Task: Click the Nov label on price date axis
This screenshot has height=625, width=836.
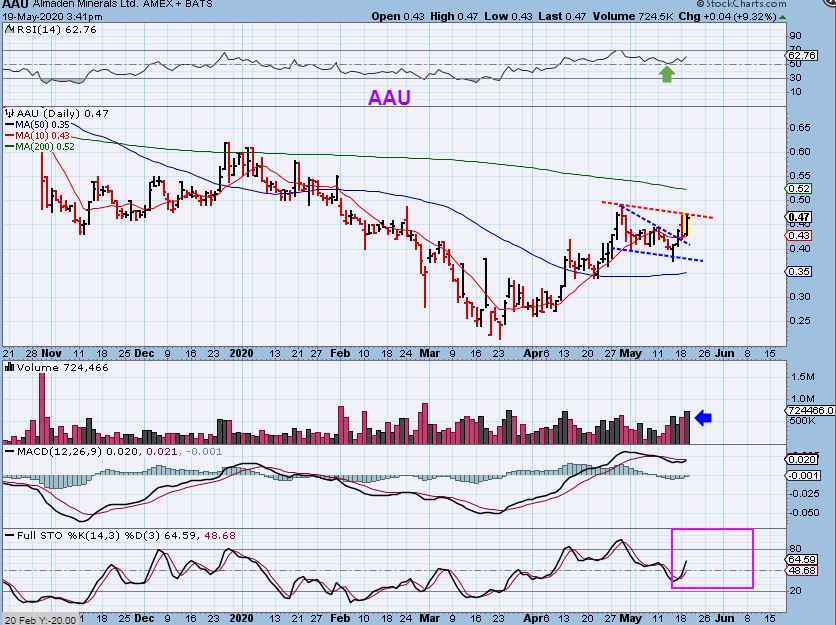Action: 51,353
